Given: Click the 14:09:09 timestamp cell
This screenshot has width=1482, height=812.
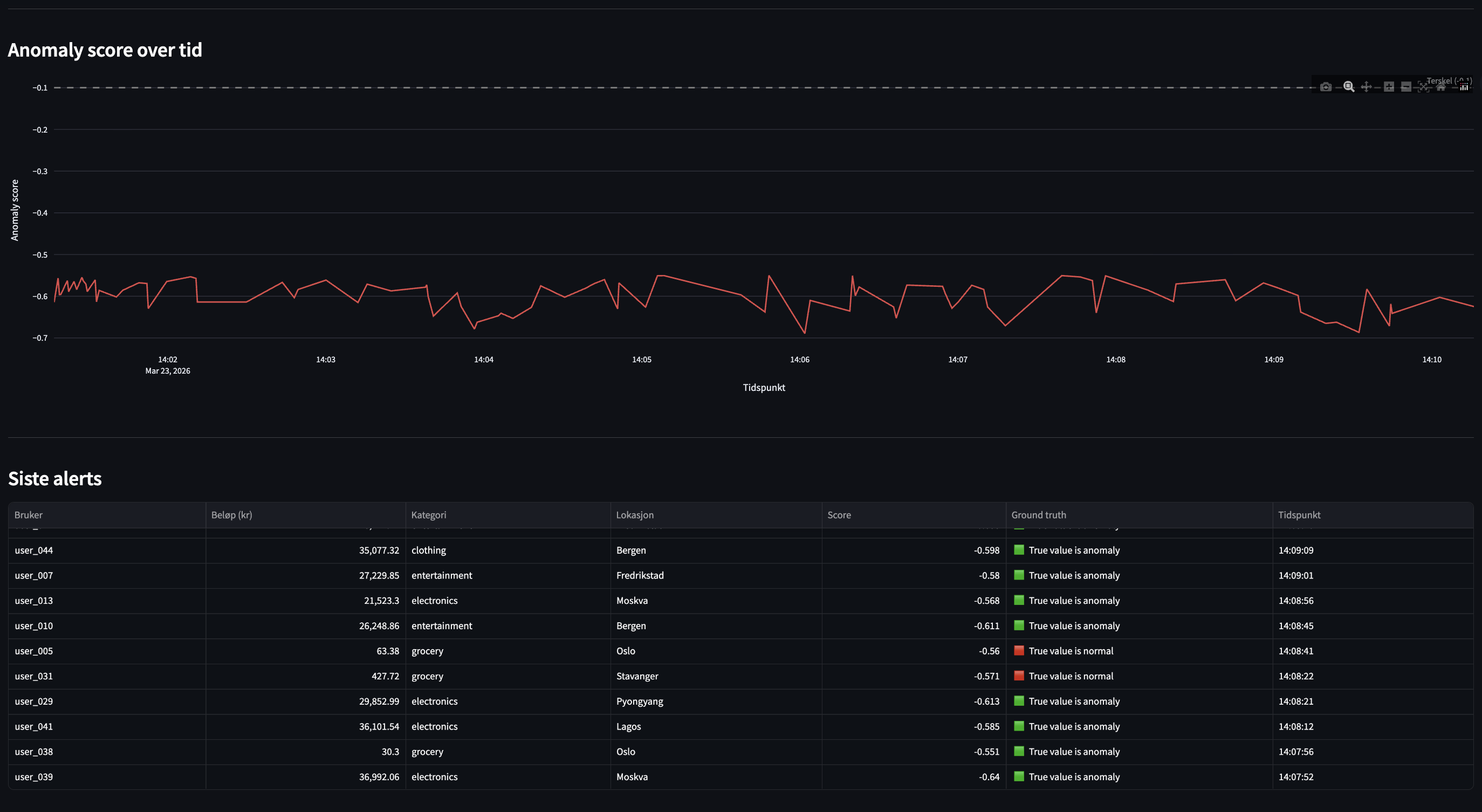Looking at the screenshot, I should tap(1296, 550).
